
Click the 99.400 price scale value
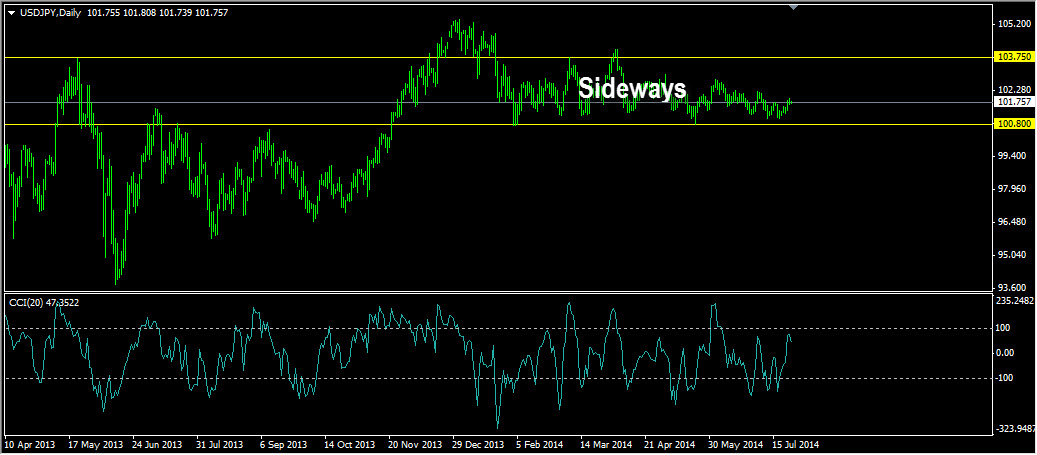pos(1015,156)
